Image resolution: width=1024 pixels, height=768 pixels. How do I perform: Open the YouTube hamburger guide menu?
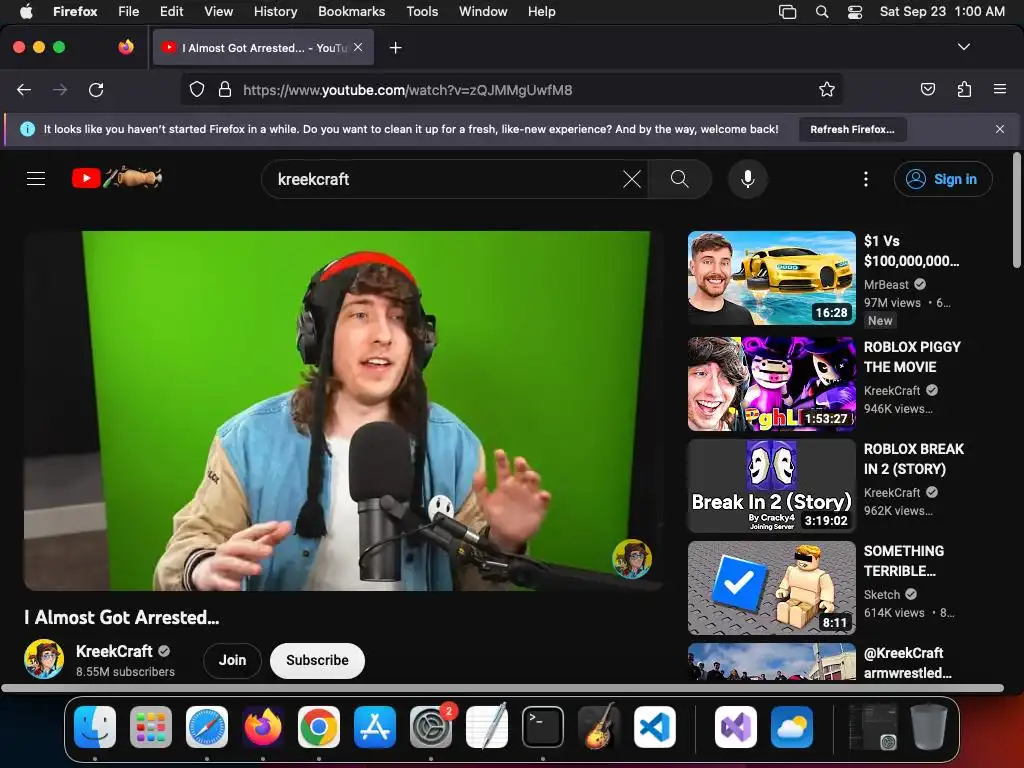click(36, 178)
